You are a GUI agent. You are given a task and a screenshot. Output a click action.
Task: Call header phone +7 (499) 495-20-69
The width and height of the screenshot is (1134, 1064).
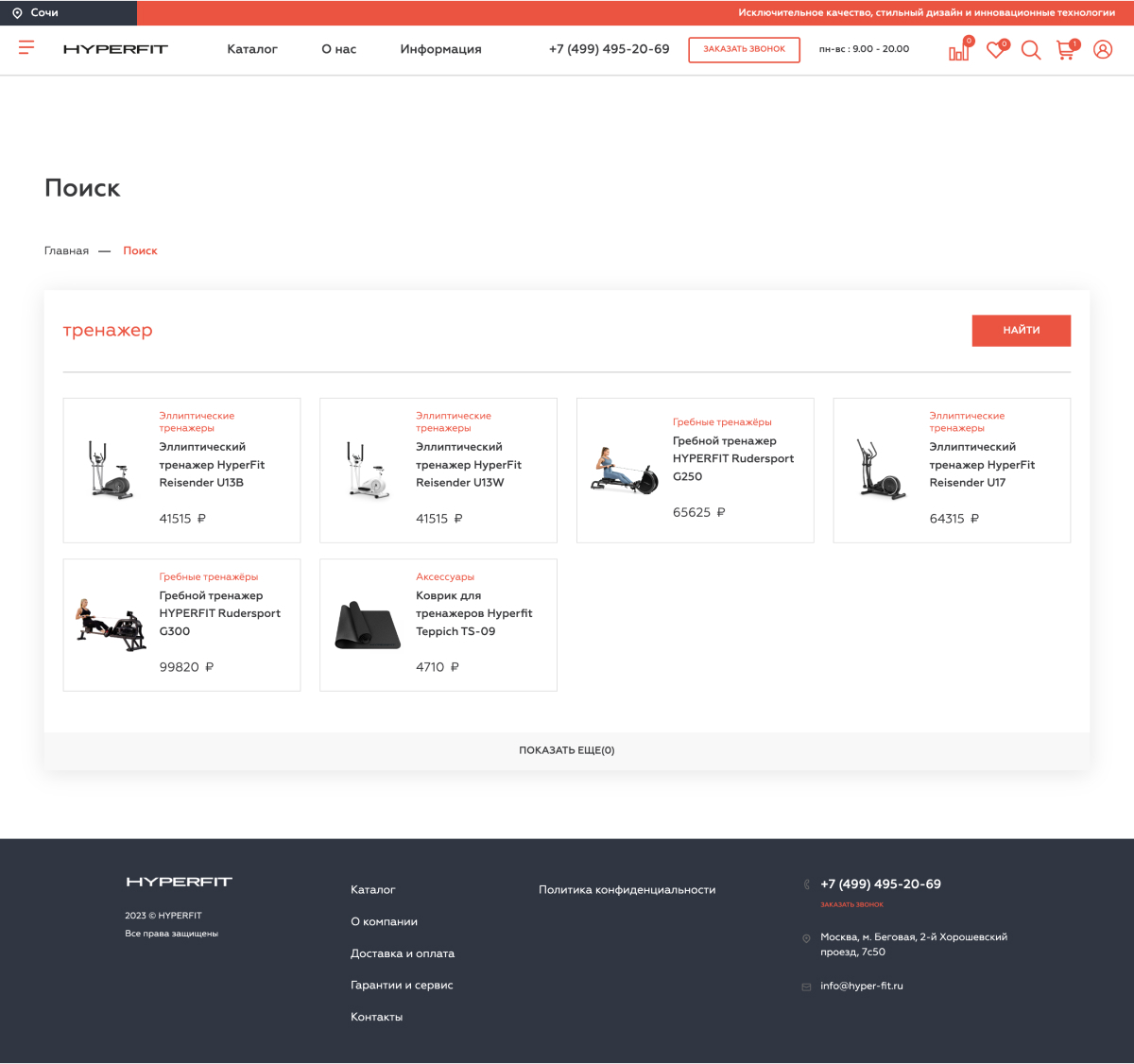click(x=610, y=49)
